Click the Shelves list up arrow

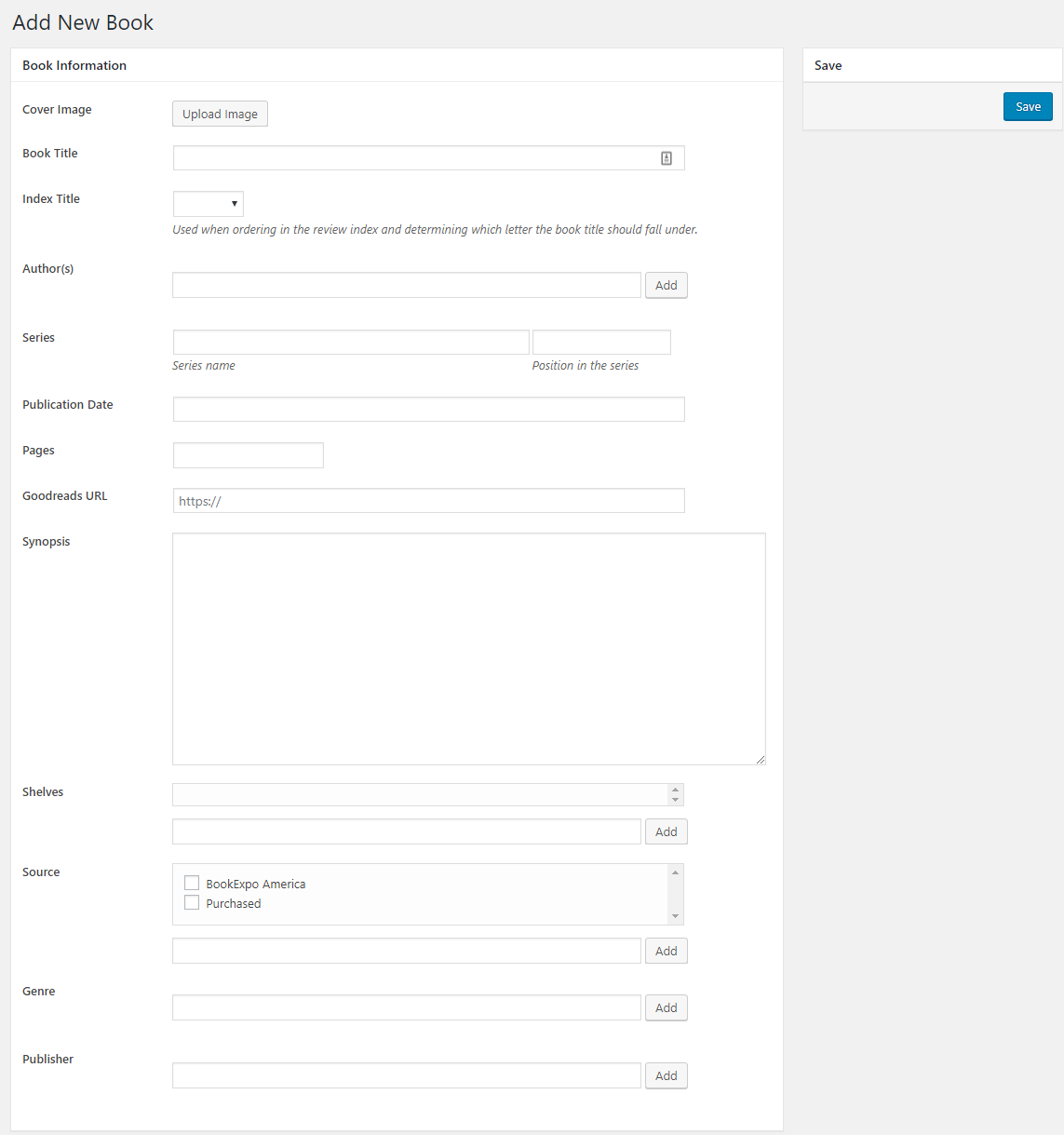(676, 790)
